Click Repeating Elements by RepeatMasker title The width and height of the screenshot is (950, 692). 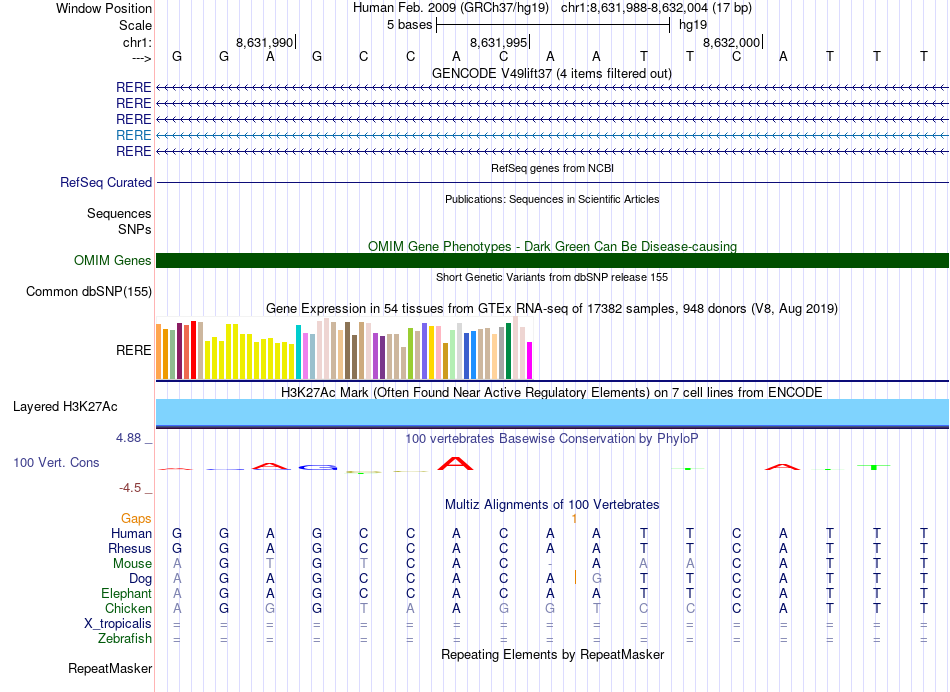click(x=552, y=654)
